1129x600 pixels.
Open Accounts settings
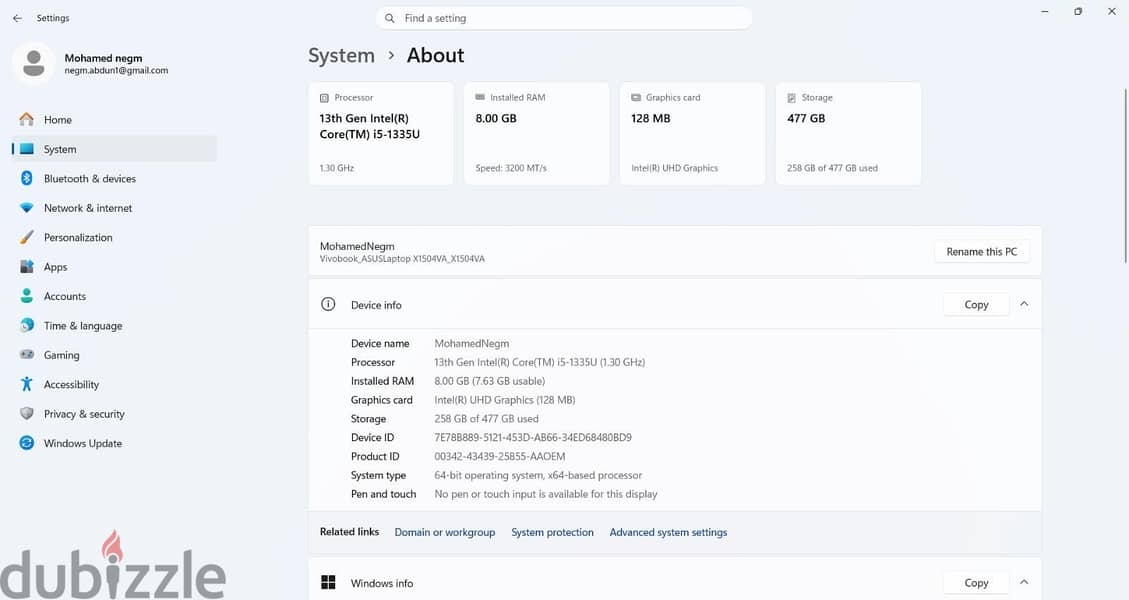tap(114, 296)
